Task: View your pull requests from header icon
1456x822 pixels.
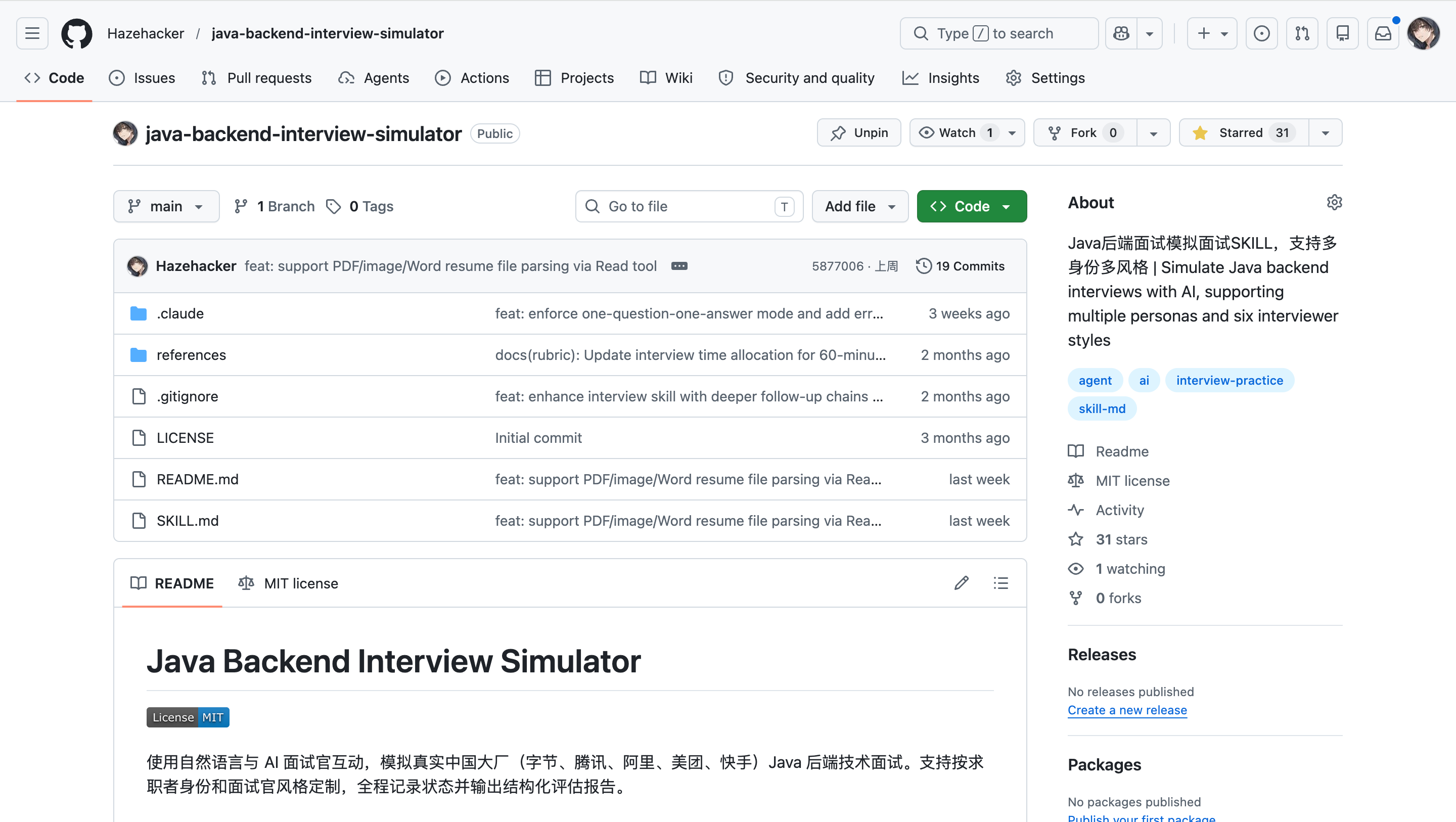Action: [1302, 33]
